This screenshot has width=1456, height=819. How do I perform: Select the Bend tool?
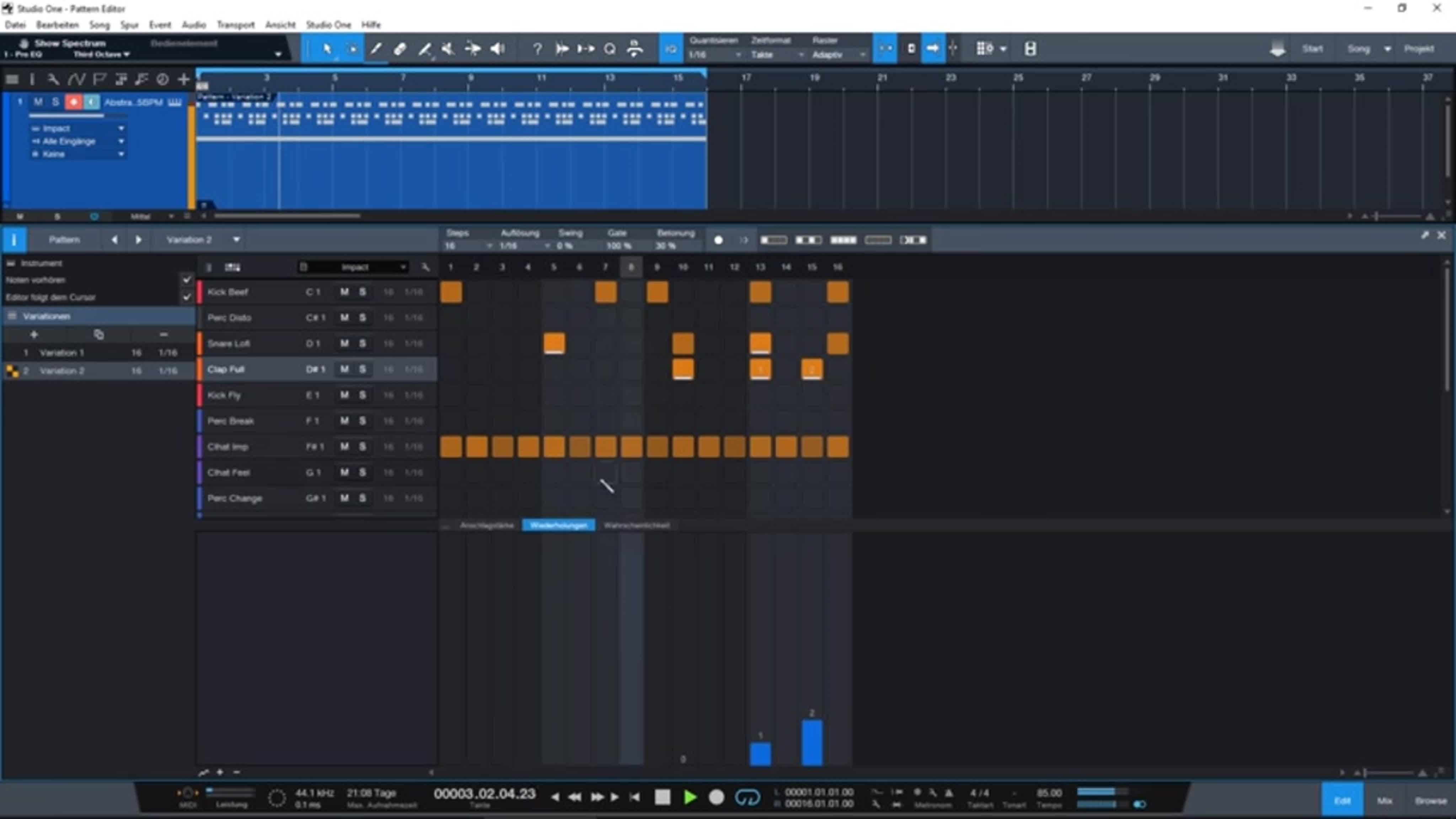[472, 49]
